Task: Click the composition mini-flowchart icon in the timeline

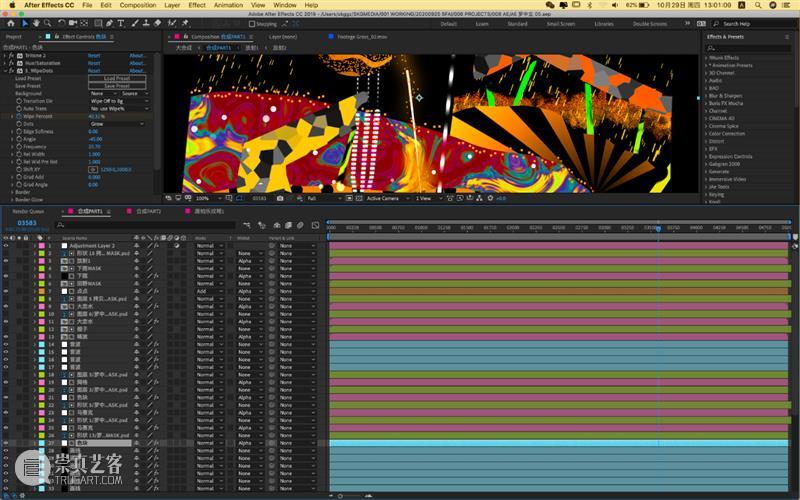Action: coord(247,225)
